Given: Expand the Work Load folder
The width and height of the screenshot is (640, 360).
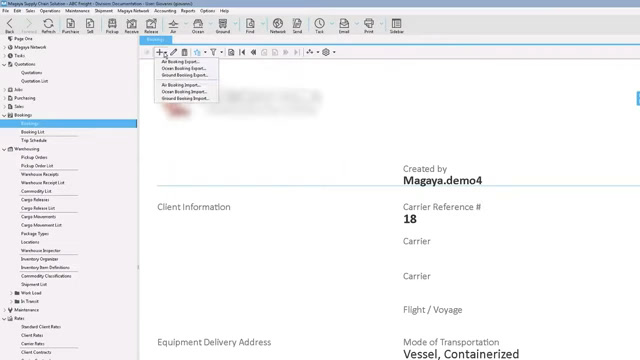Looking at the screenshot, I should pyautogui.click(x=11, y=293).
